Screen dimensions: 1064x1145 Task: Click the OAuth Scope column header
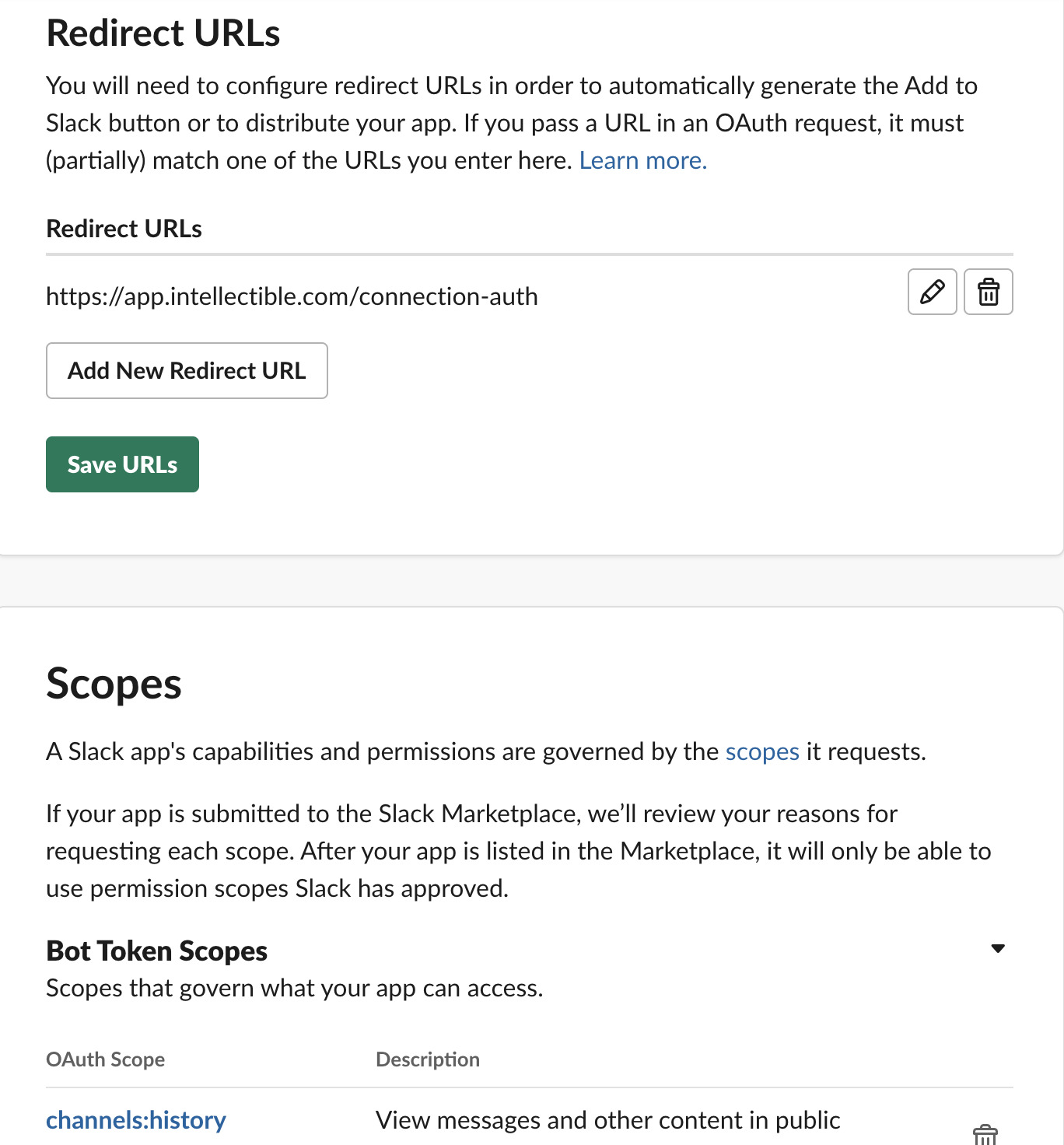(x=105, y=1059)
